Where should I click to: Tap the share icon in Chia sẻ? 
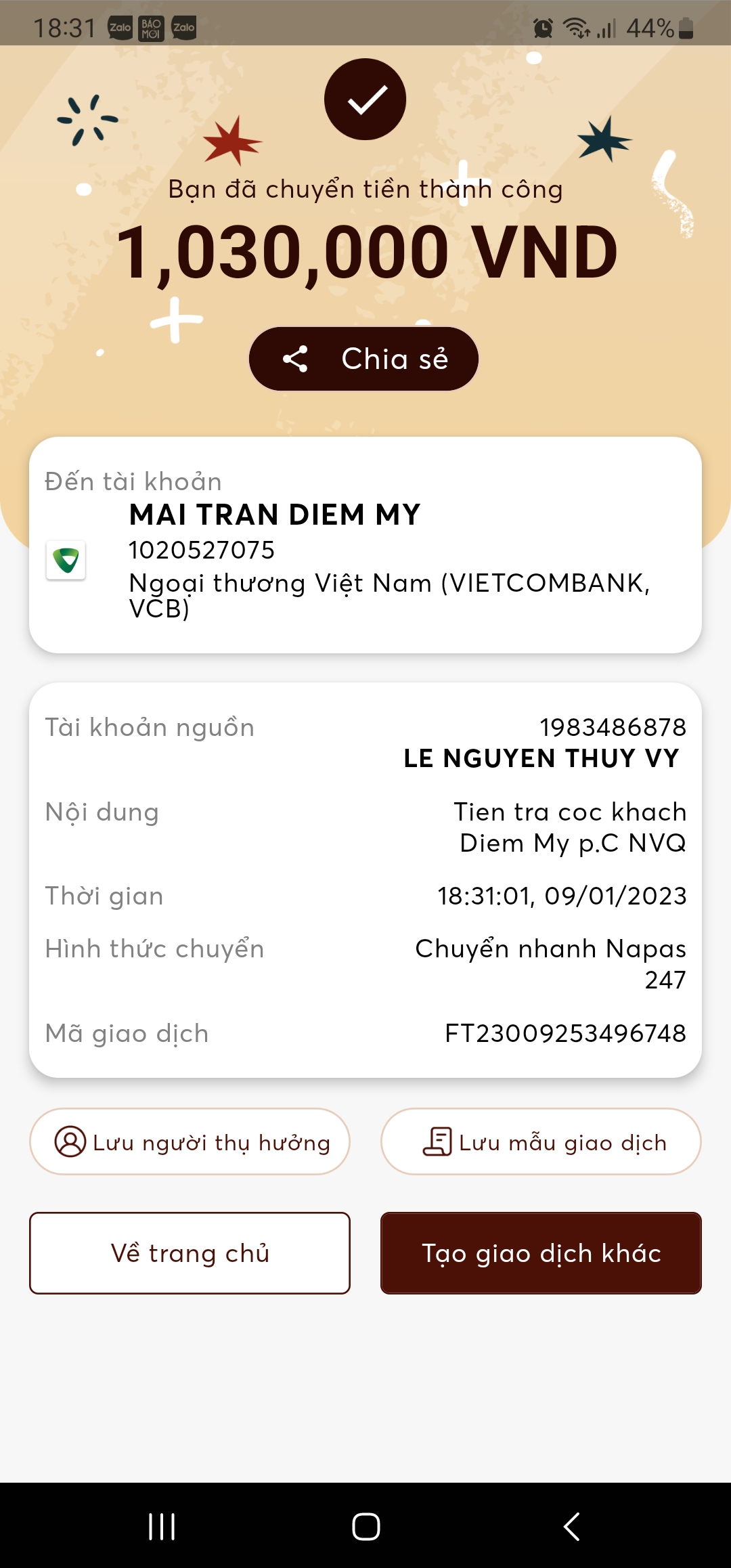click(295, 359)
